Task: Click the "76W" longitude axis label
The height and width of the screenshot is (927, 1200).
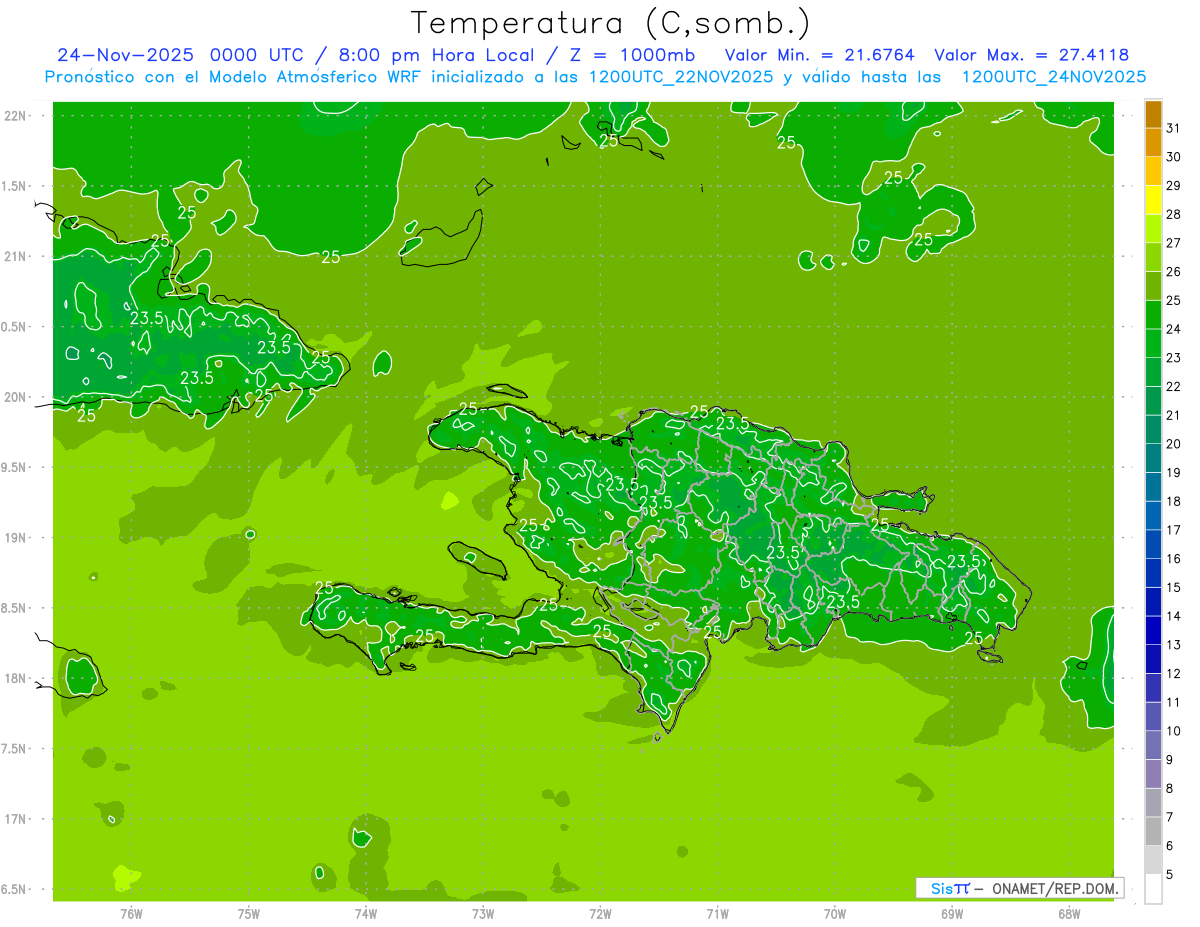Action: 131,913
